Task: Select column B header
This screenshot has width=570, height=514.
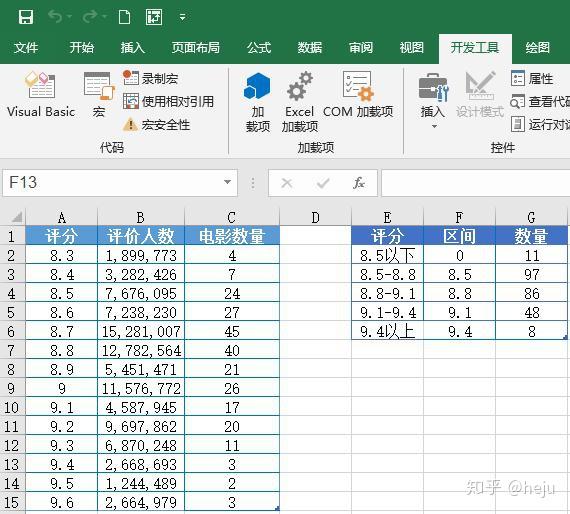Action: pos(141,218)
